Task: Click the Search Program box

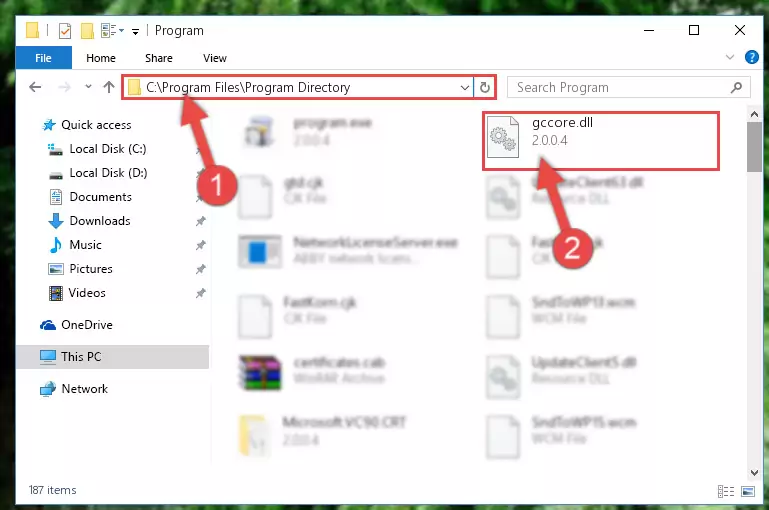Action: pyautogui.click(x=628, y=87)
